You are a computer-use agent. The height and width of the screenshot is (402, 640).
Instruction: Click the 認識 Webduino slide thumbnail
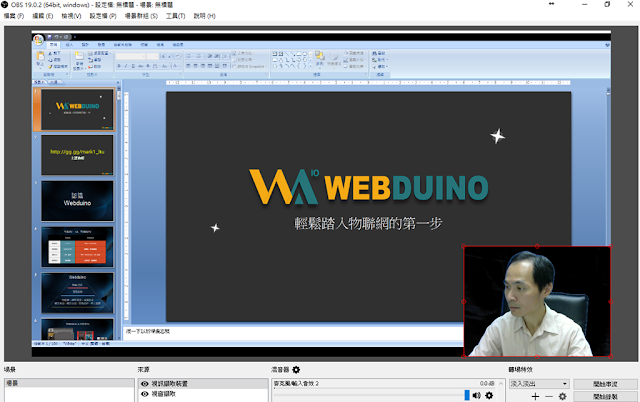click(77, 201)
